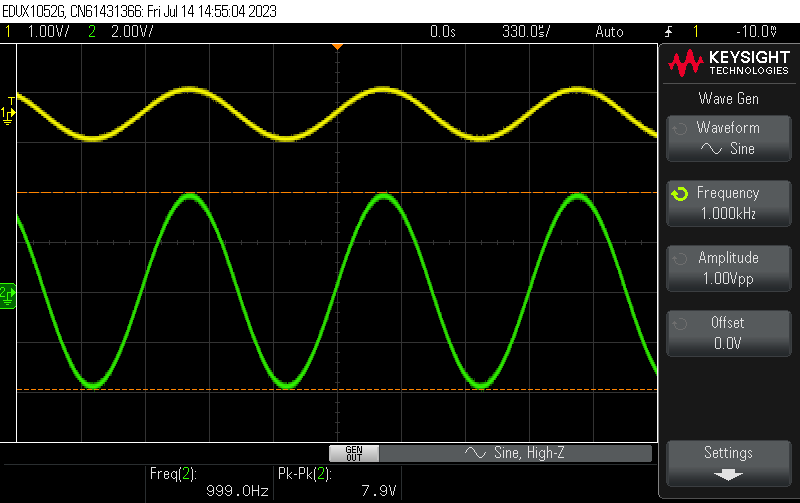Click the channel 1 ground marker
This screenshot has height=503, width=800.
(8, 115)
